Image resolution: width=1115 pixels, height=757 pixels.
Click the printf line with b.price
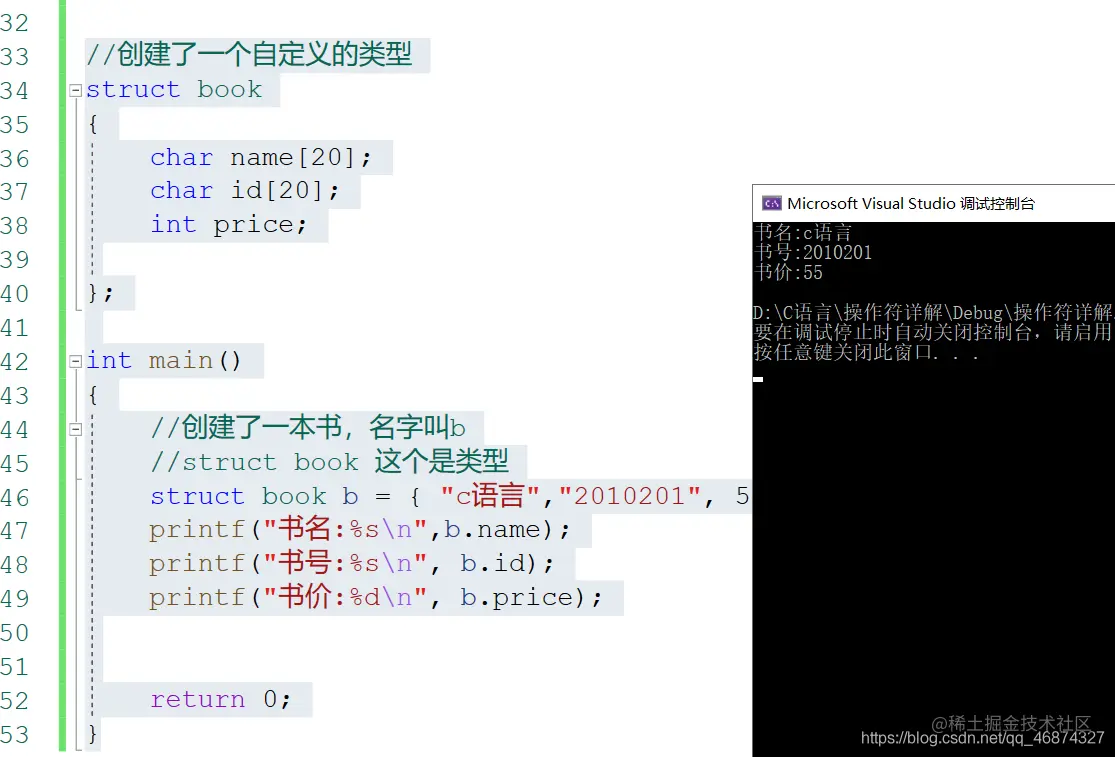point(375,597)
